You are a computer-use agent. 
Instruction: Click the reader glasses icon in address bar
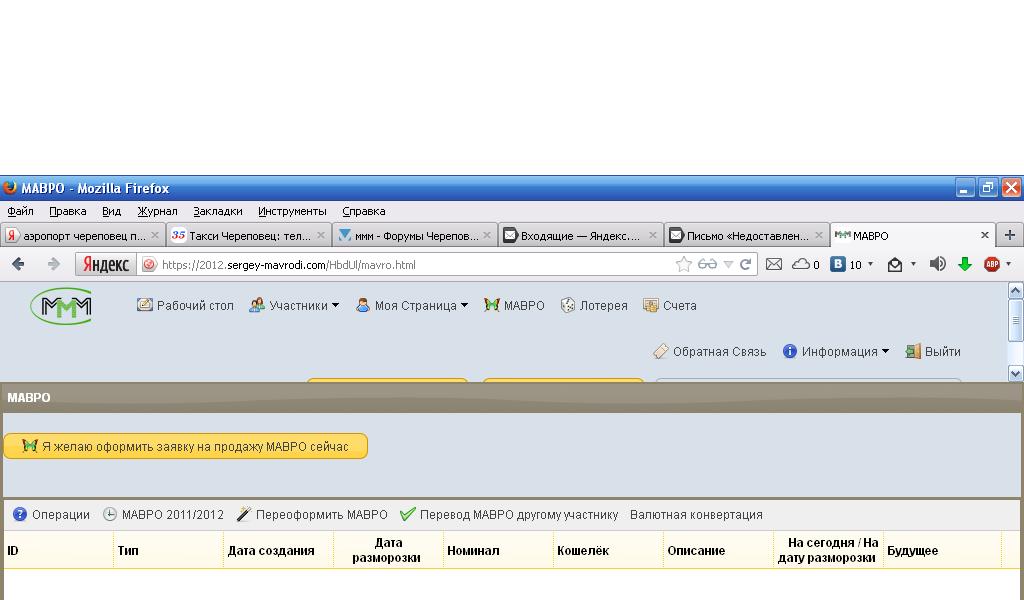click(707, 264)
